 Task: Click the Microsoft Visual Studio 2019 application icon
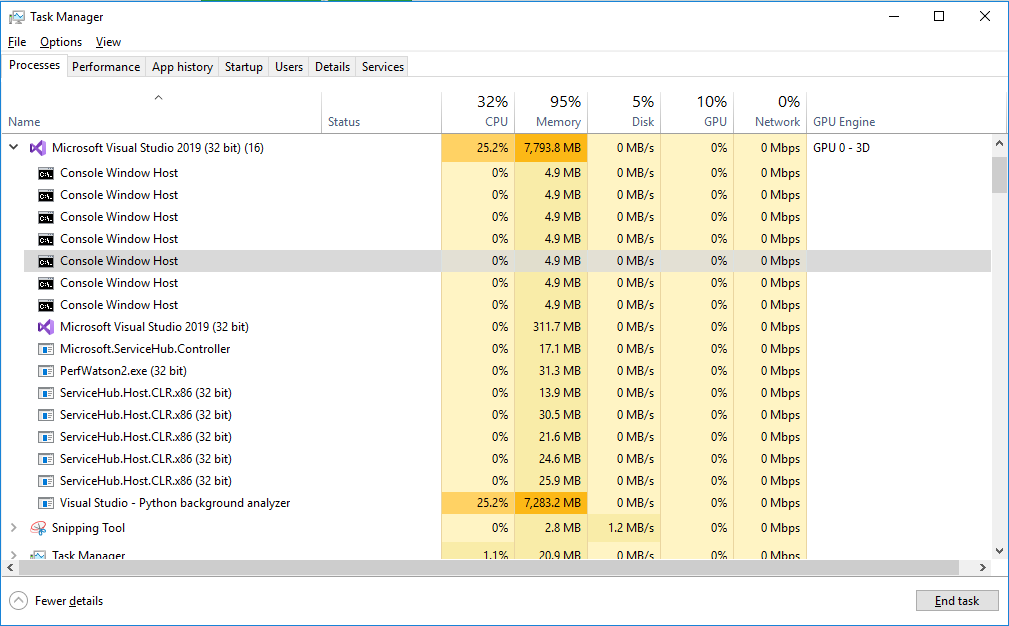[x=38, y=147]
